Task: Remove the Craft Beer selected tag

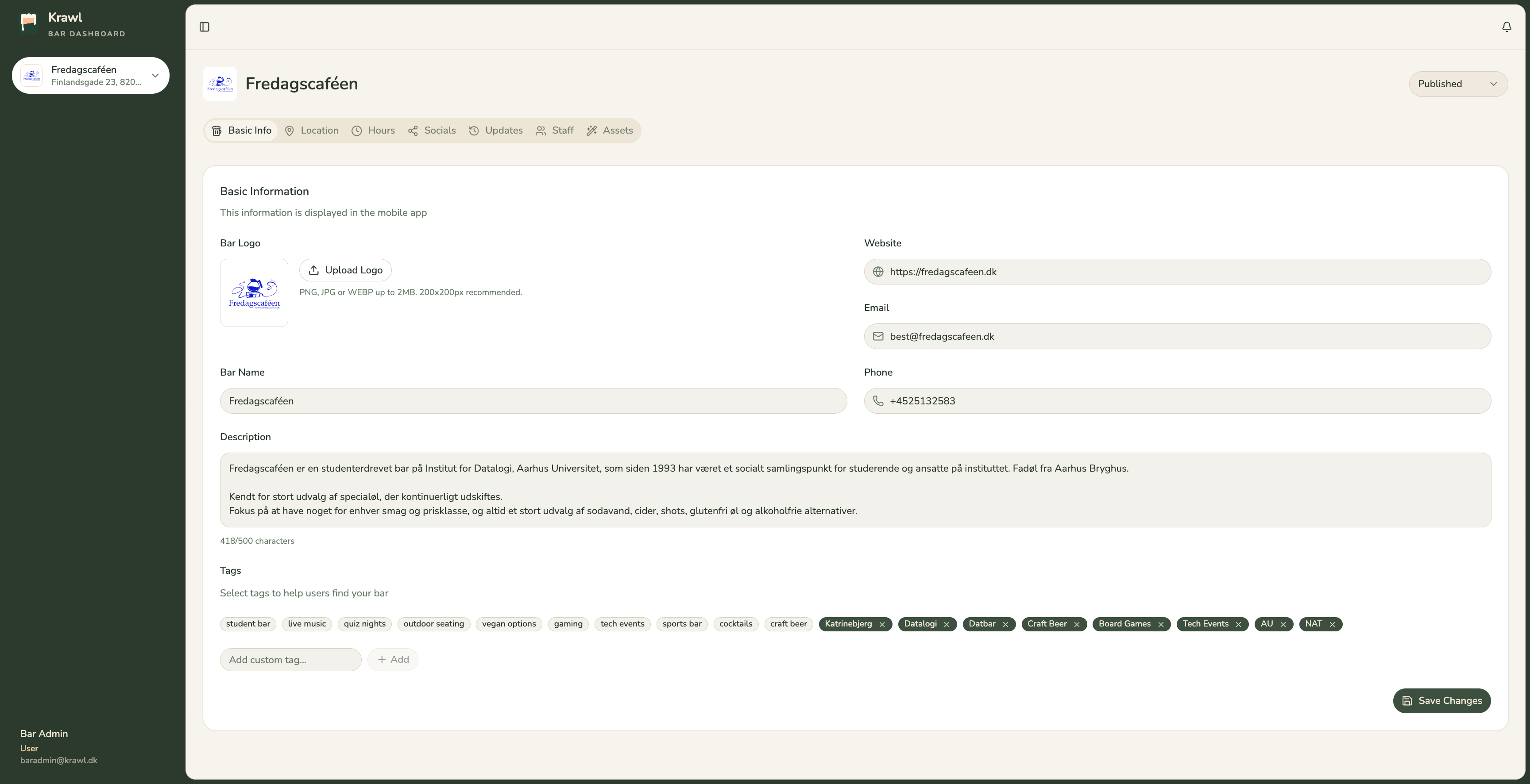Action: [x=1077, y=624]
